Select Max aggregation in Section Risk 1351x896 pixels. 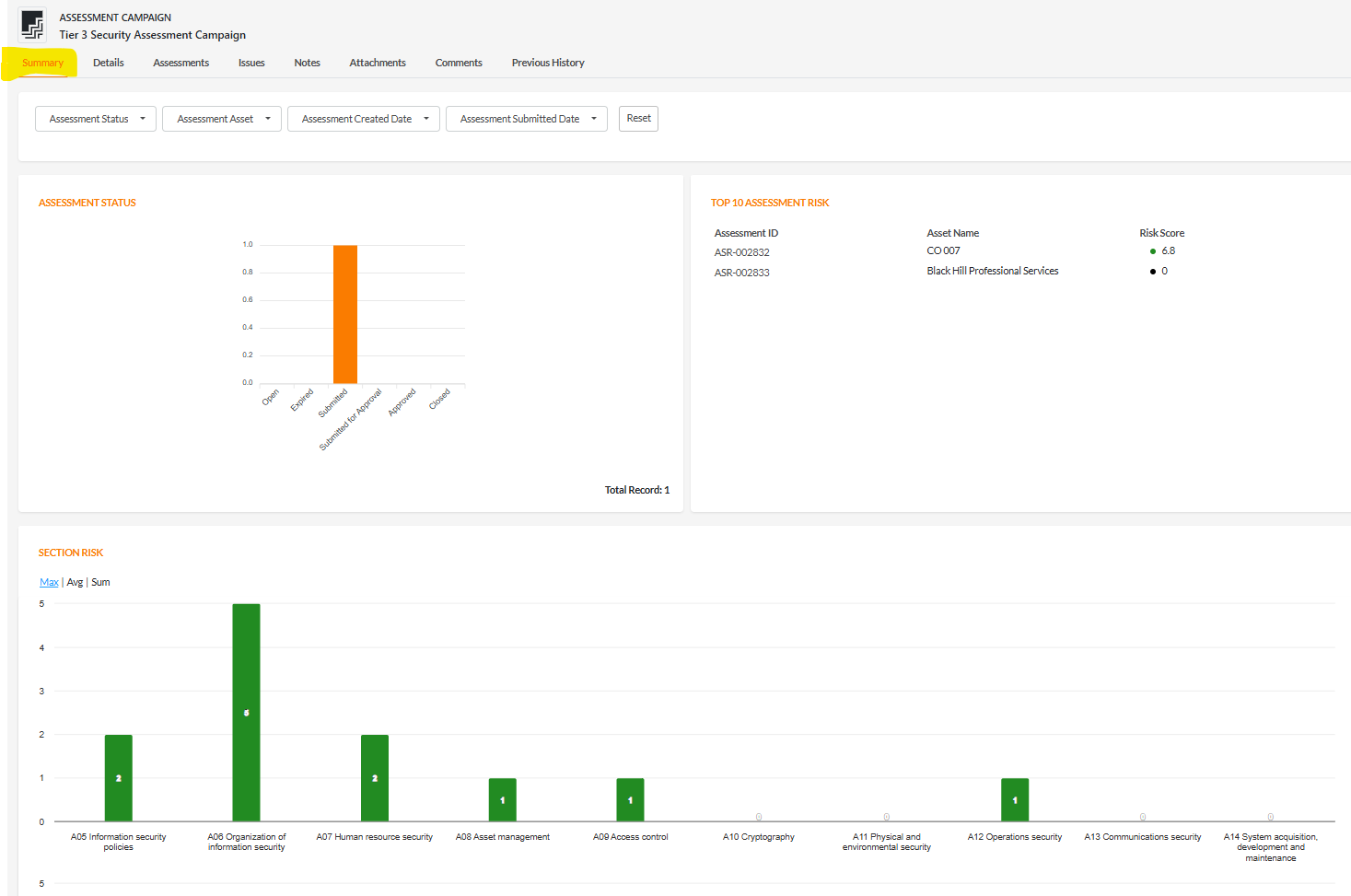pyautogui.click(x=49, y=582)
